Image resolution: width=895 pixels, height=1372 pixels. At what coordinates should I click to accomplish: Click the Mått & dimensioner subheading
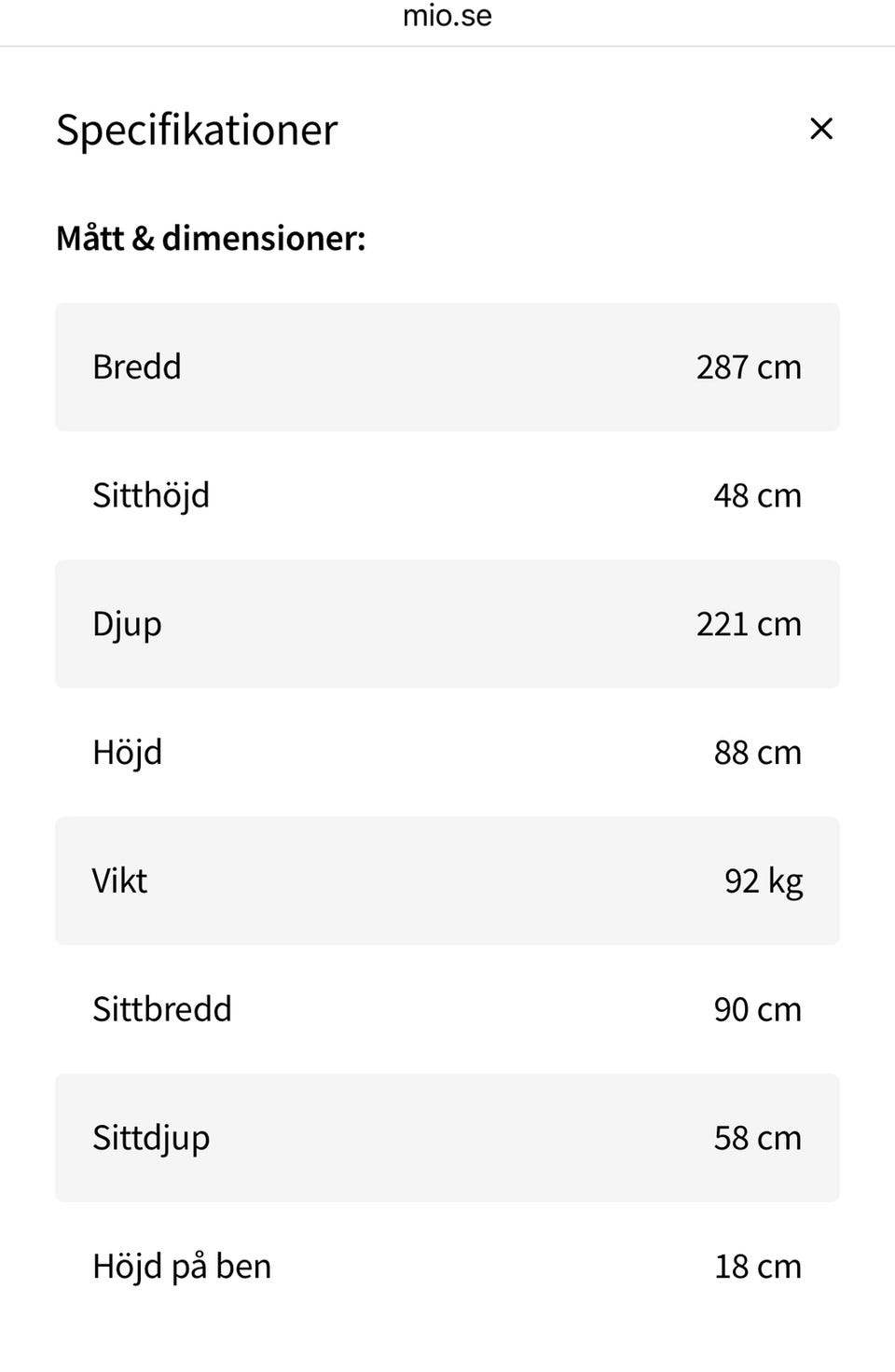(x=211, y=239)
